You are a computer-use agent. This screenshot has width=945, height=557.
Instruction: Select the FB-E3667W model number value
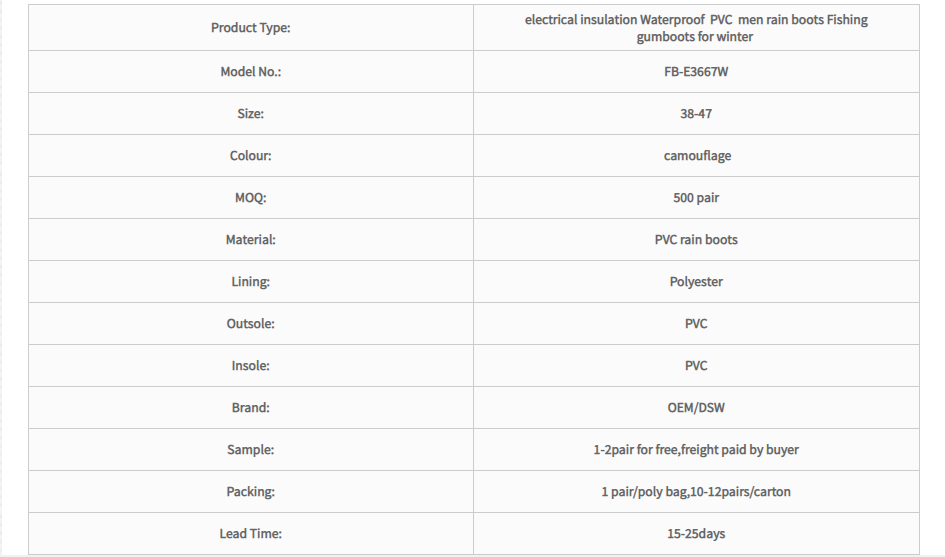click(x=696, y=72)
